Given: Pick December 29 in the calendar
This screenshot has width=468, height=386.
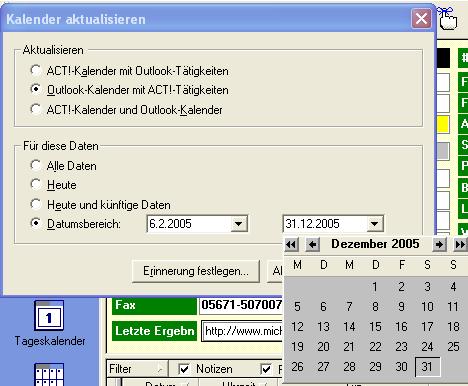Looking at the screenshot, I should tap(375, 367).
